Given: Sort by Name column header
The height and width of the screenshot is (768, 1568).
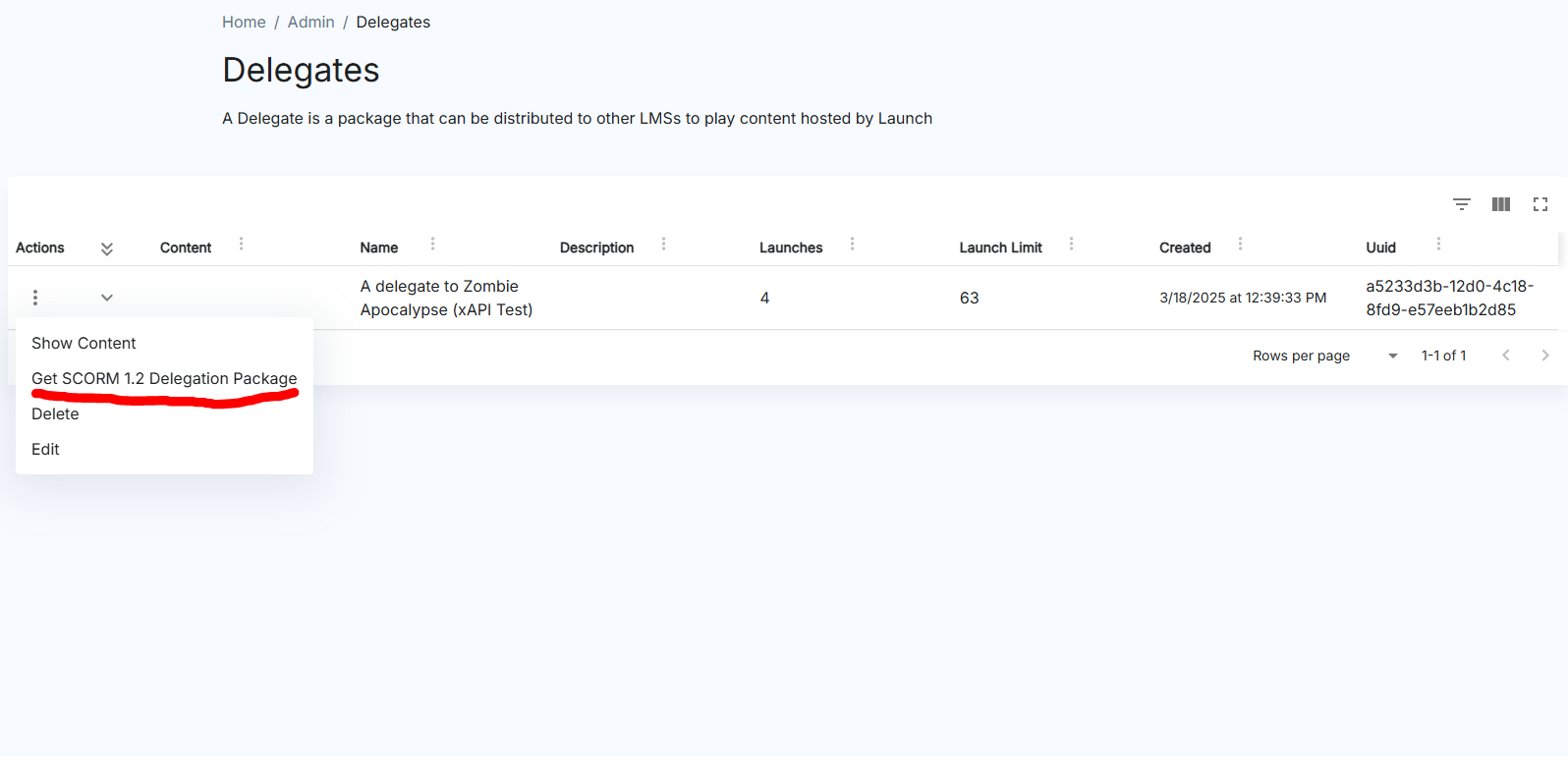Looking at the screenshot, I should tap(379, 247).
